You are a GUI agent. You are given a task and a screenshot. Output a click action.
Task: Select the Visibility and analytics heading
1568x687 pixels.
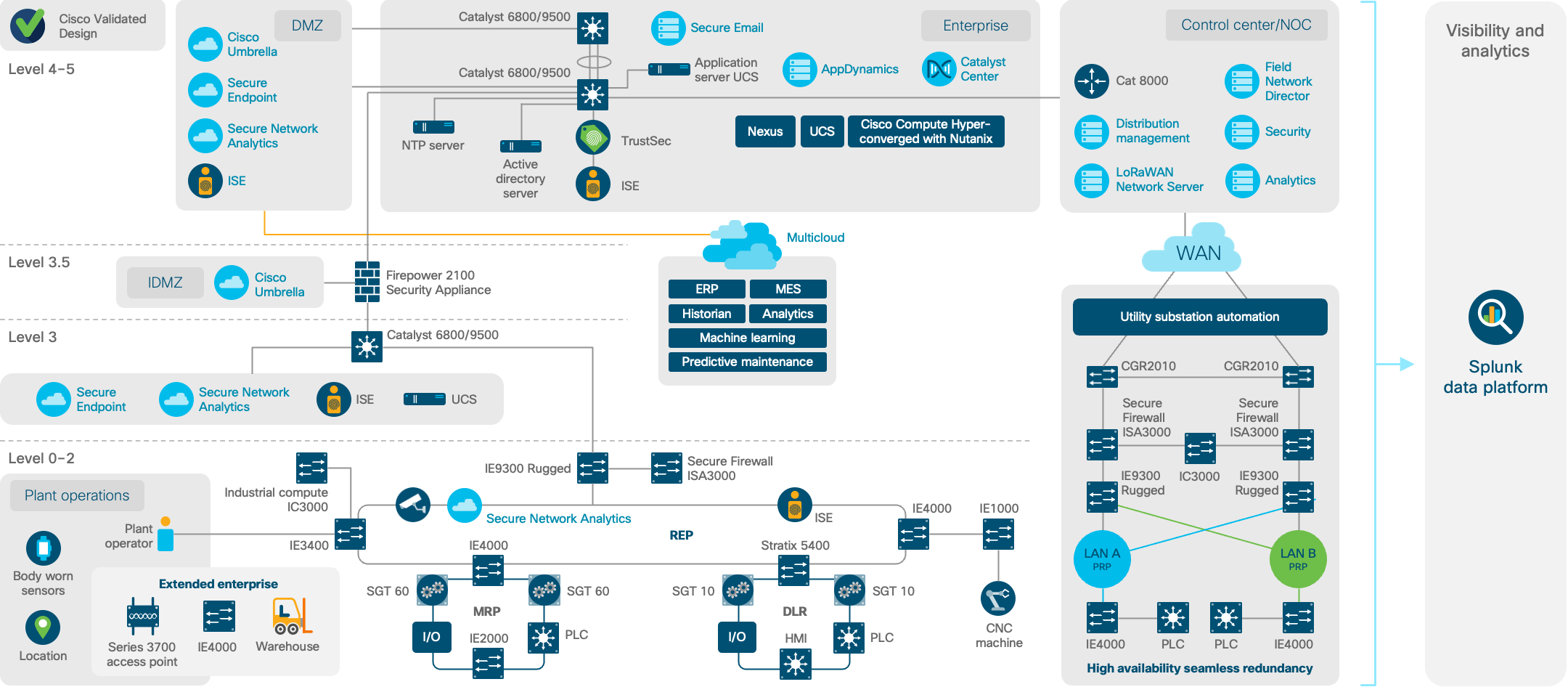point(1495,41)
